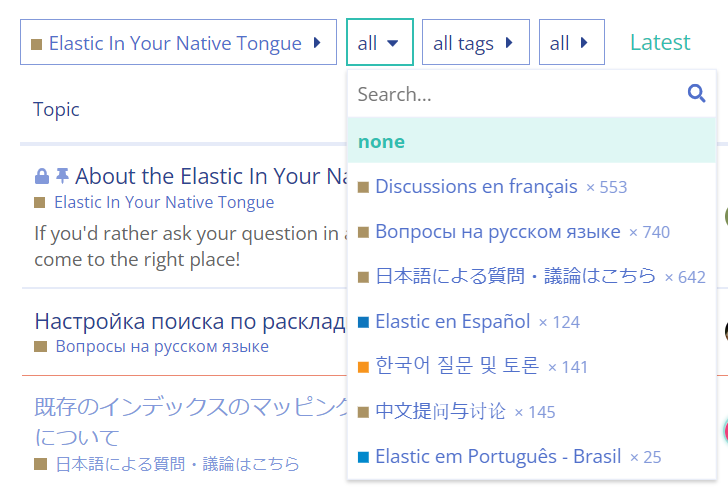This screenshot has width=728, height=488.
Task: Choose Discussions en français subcategory
Action: point(476,187)
